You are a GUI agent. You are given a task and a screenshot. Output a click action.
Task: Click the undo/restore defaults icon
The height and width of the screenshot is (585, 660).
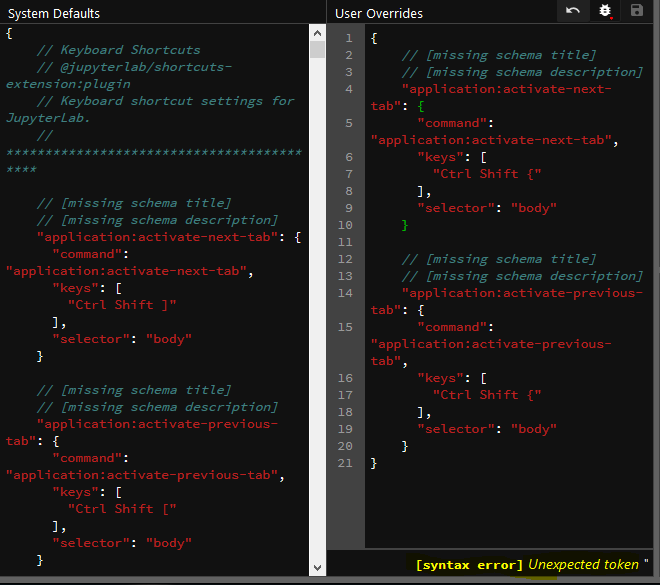(x=572, y=11)
